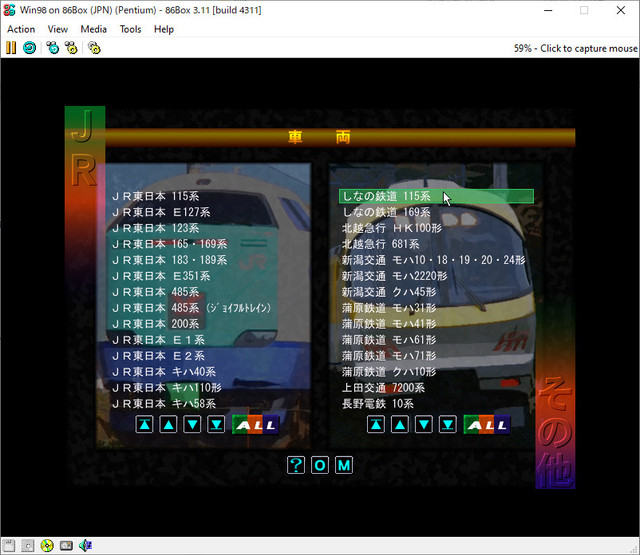Move down one in その他 list
Viewport: 640px width, 555px height.
pyautogui.click(x=424, y=425)
